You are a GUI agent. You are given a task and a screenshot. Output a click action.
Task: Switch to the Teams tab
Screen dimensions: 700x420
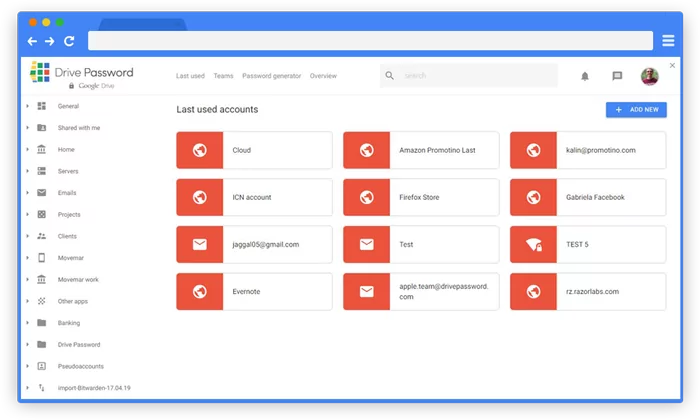pos(223,76)
